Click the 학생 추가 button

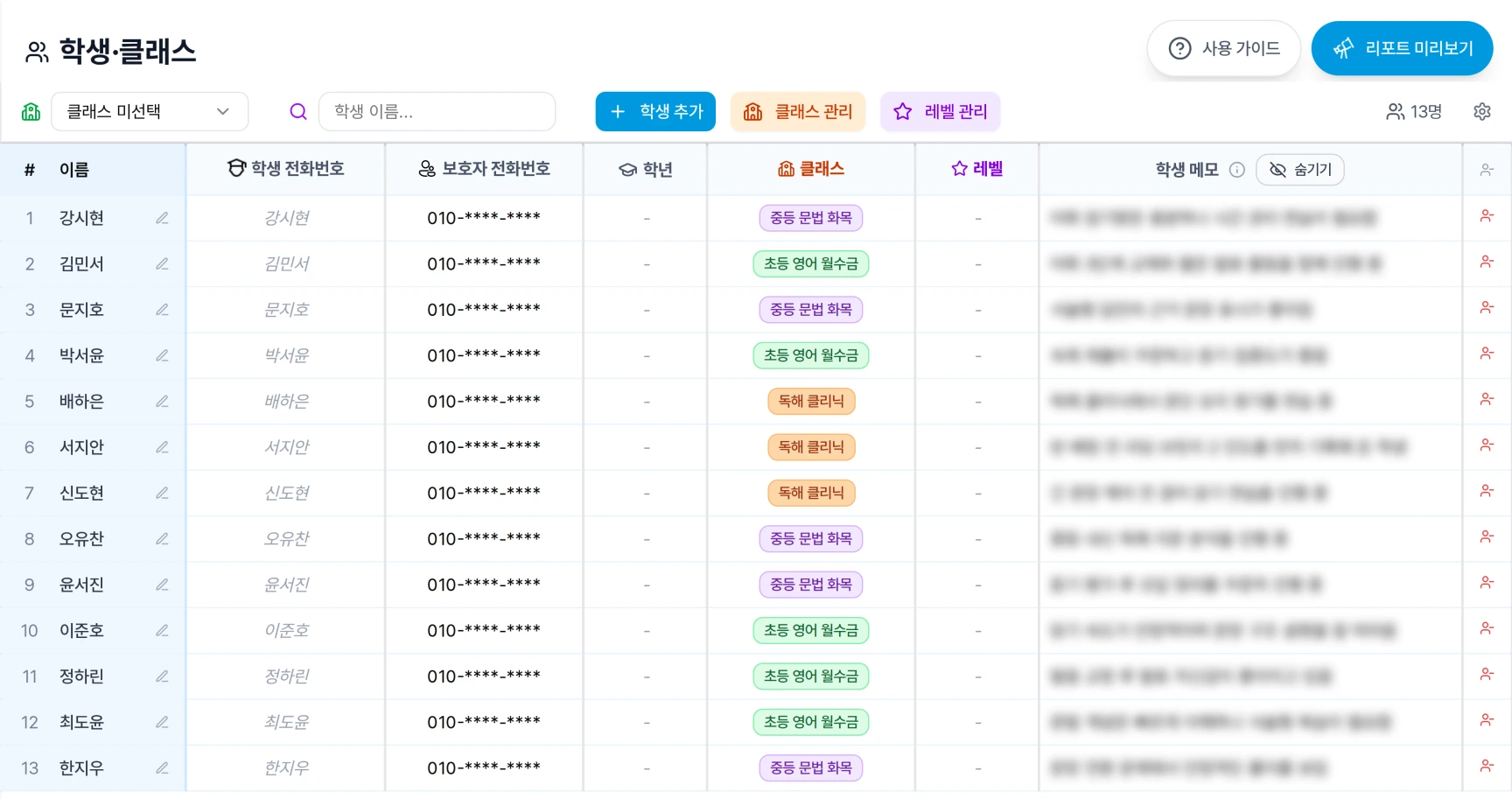655,112
